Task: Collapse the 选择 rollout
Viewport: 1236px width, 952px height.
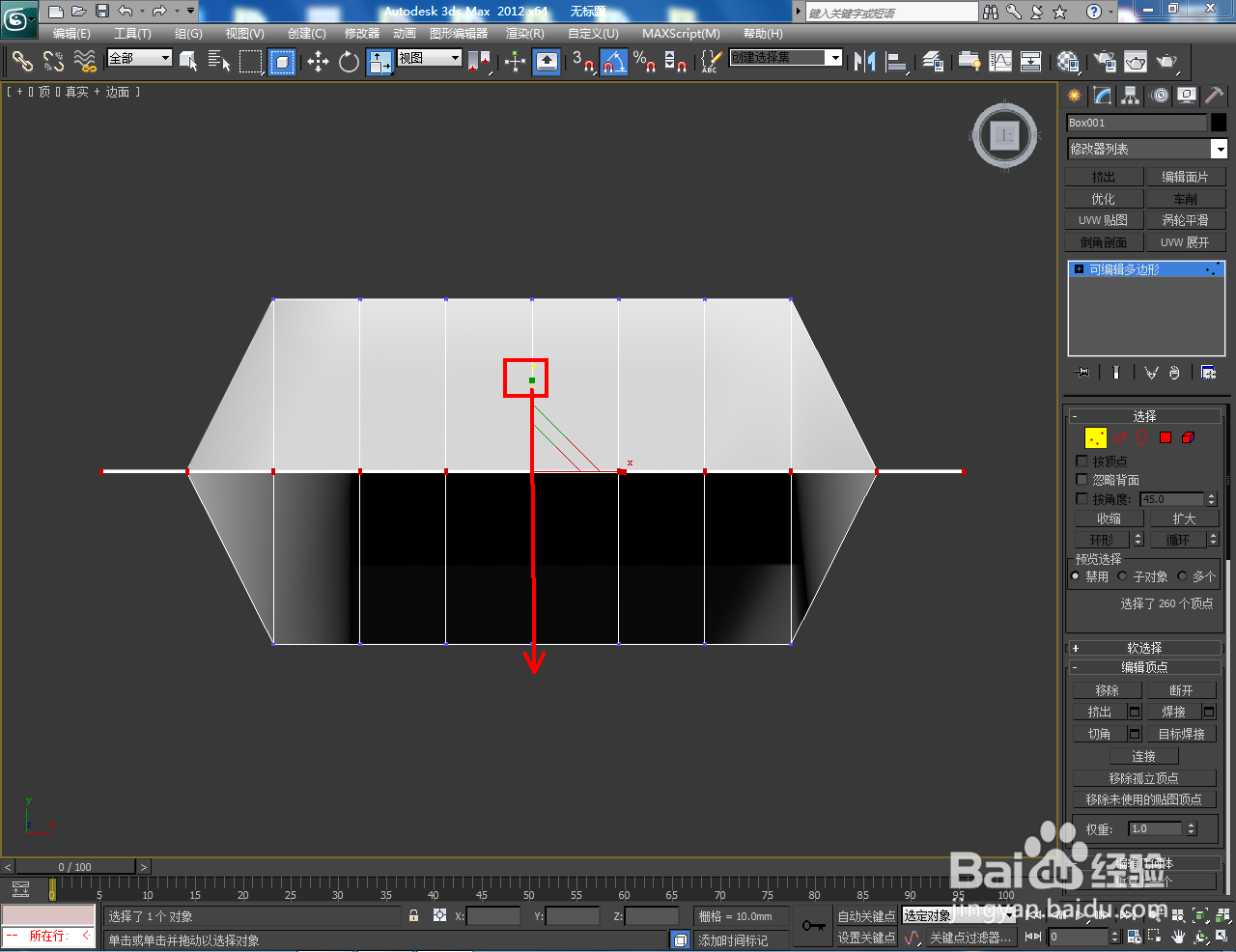Action: [1144, 416]
